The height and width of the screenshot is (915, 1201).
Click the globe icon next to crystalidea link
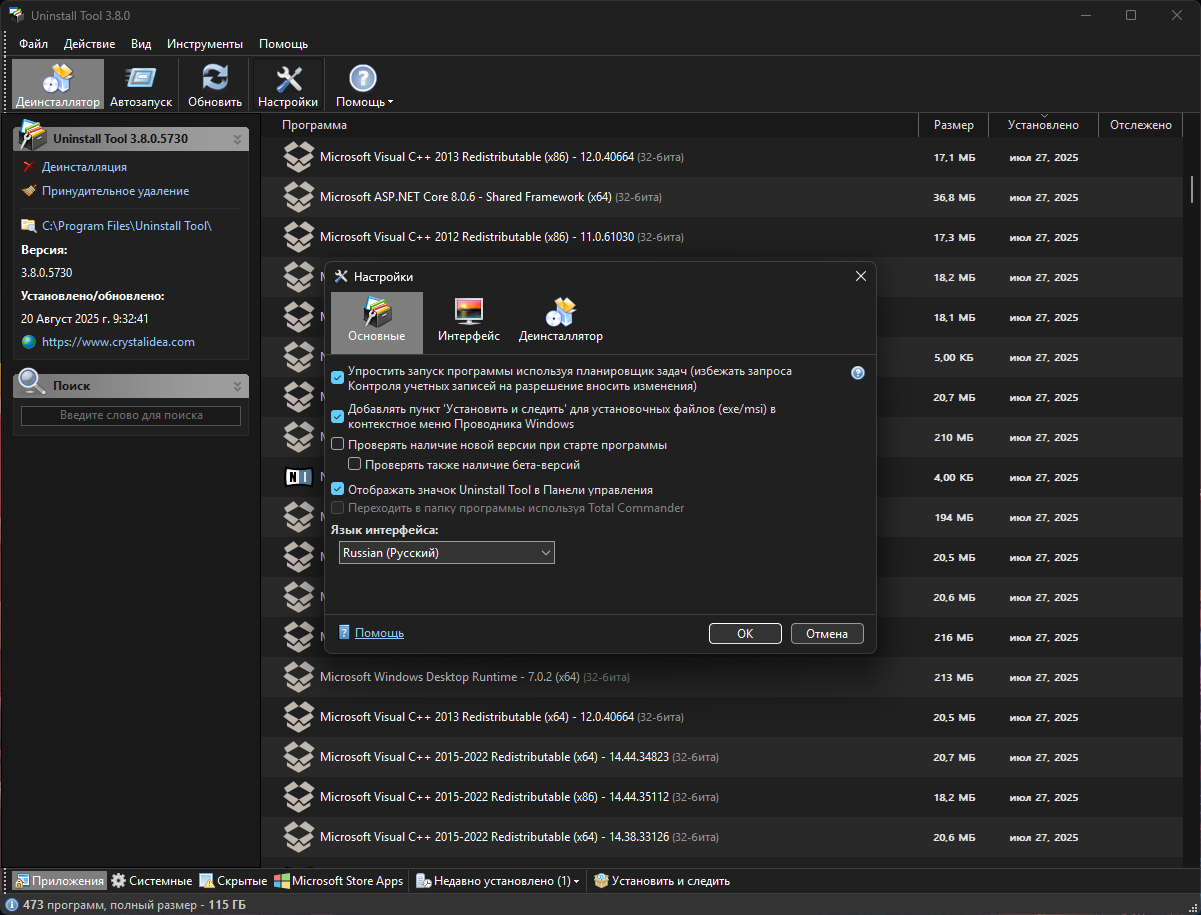click(x=28, y=342)
